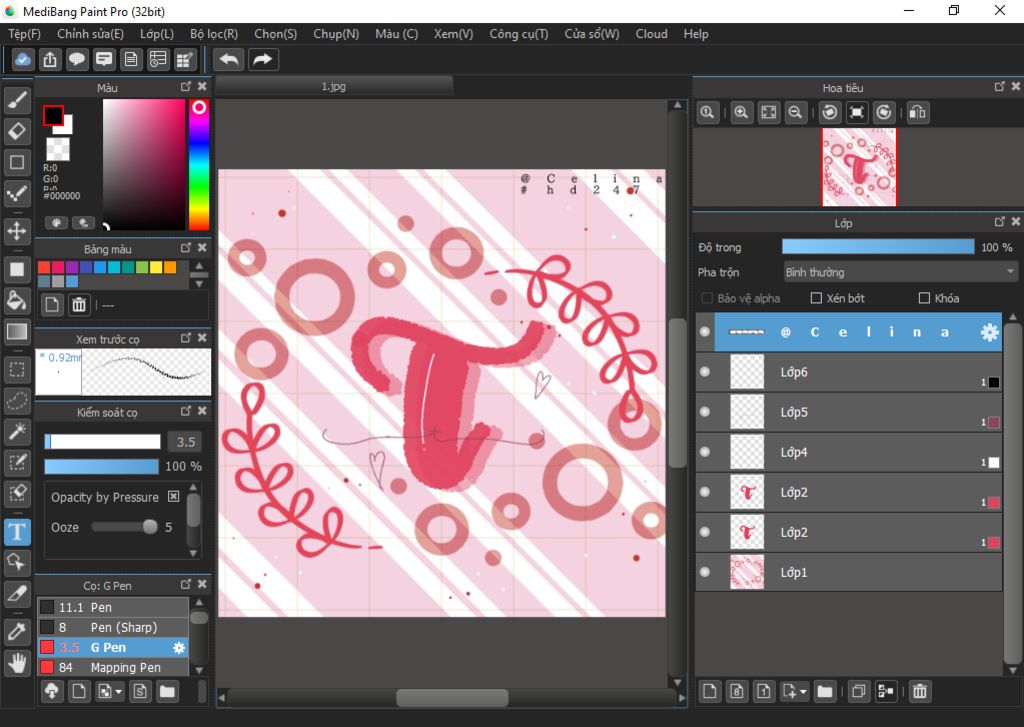The width and height of the screenshot is (1024, 727).
Task: Enable the Khóa checkbox
Action: click(924, 299)
